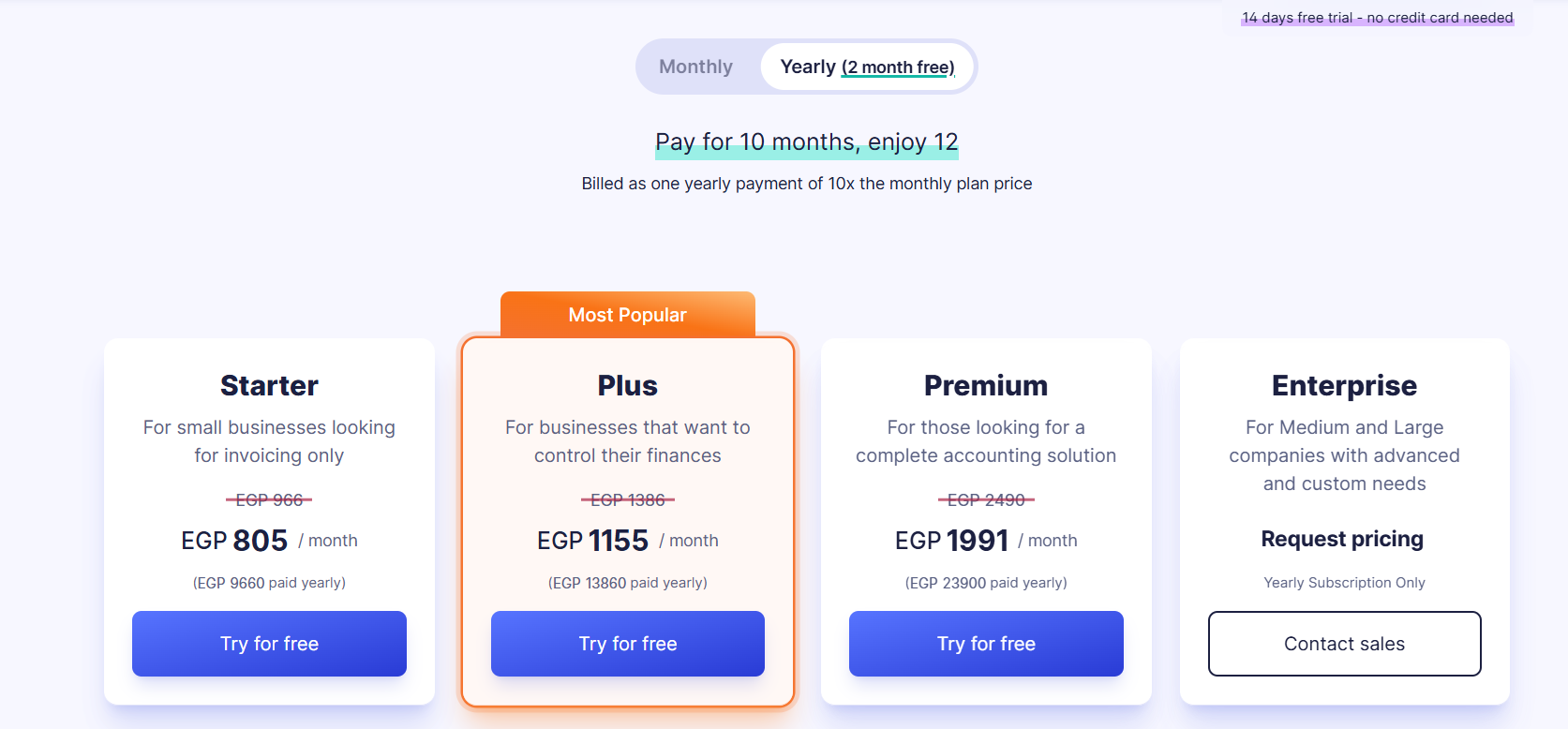This screenshot has height=729, width=1568.
Task: Click the "Pay for 10 months, enjoy 12" heading
Action: (806, 141)
